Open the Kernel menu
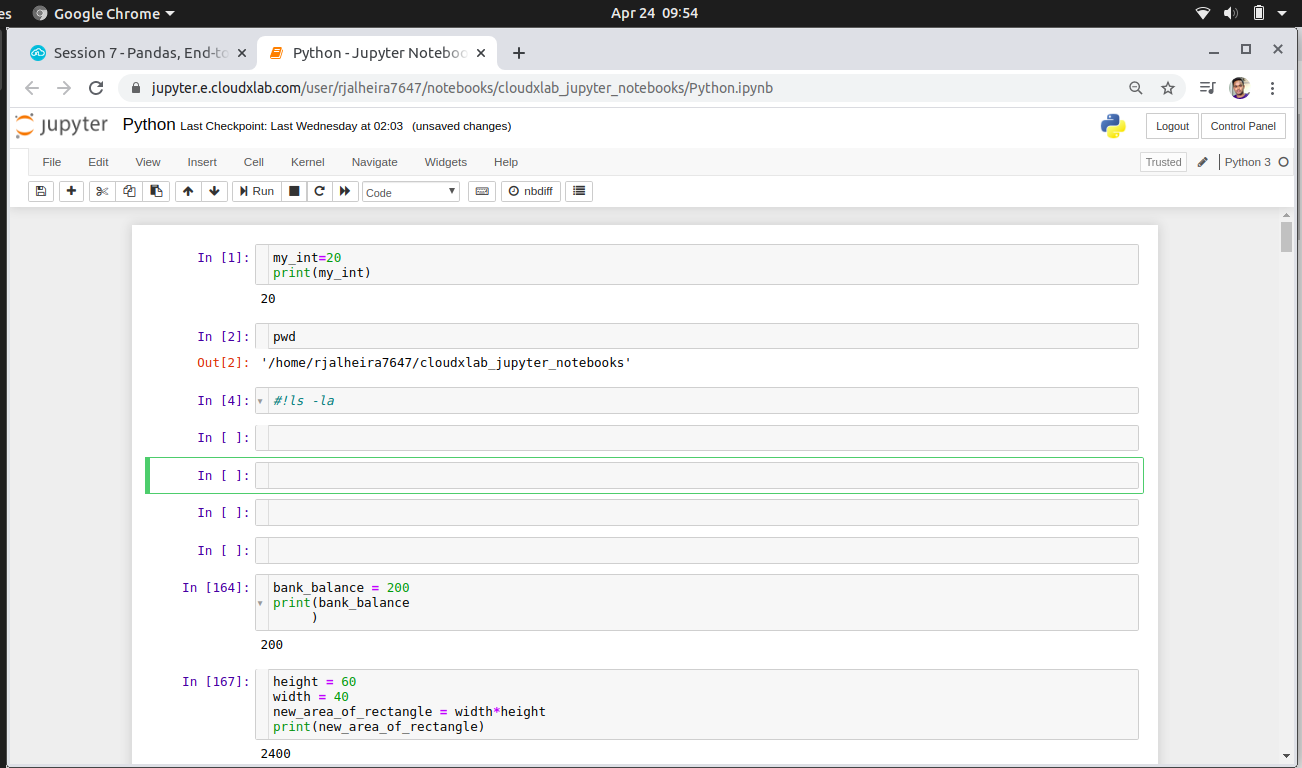 308,162
